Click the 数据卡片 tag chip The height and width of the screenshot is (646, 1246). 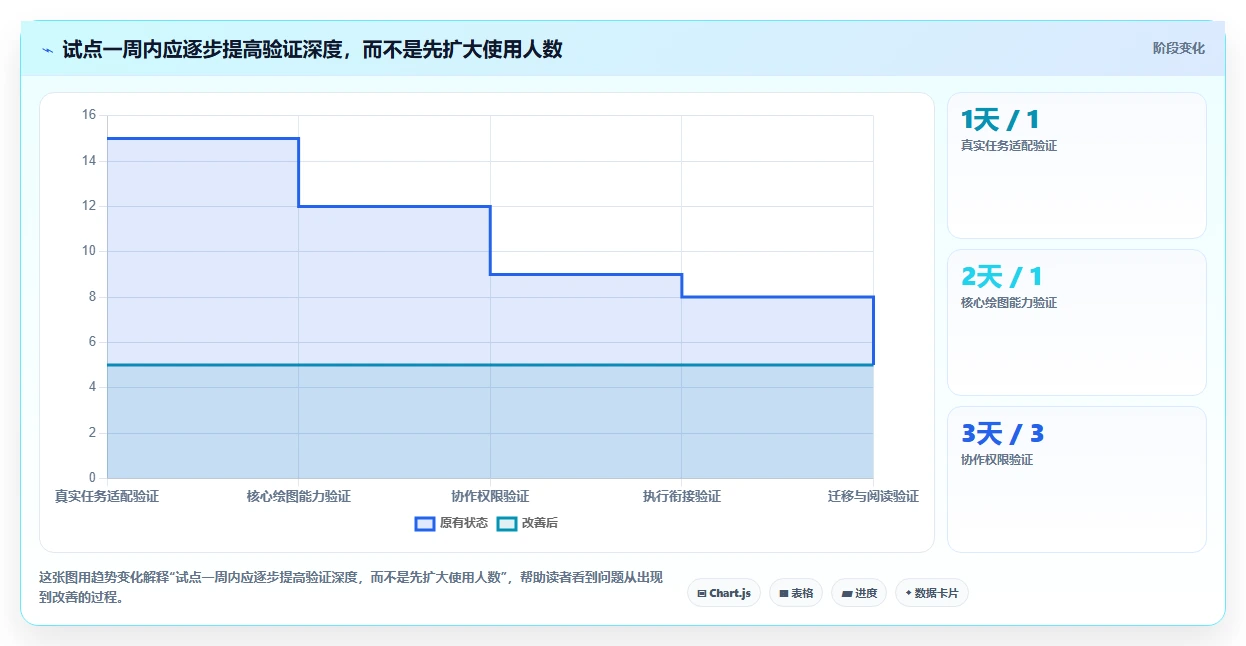[x=932, y=593]
